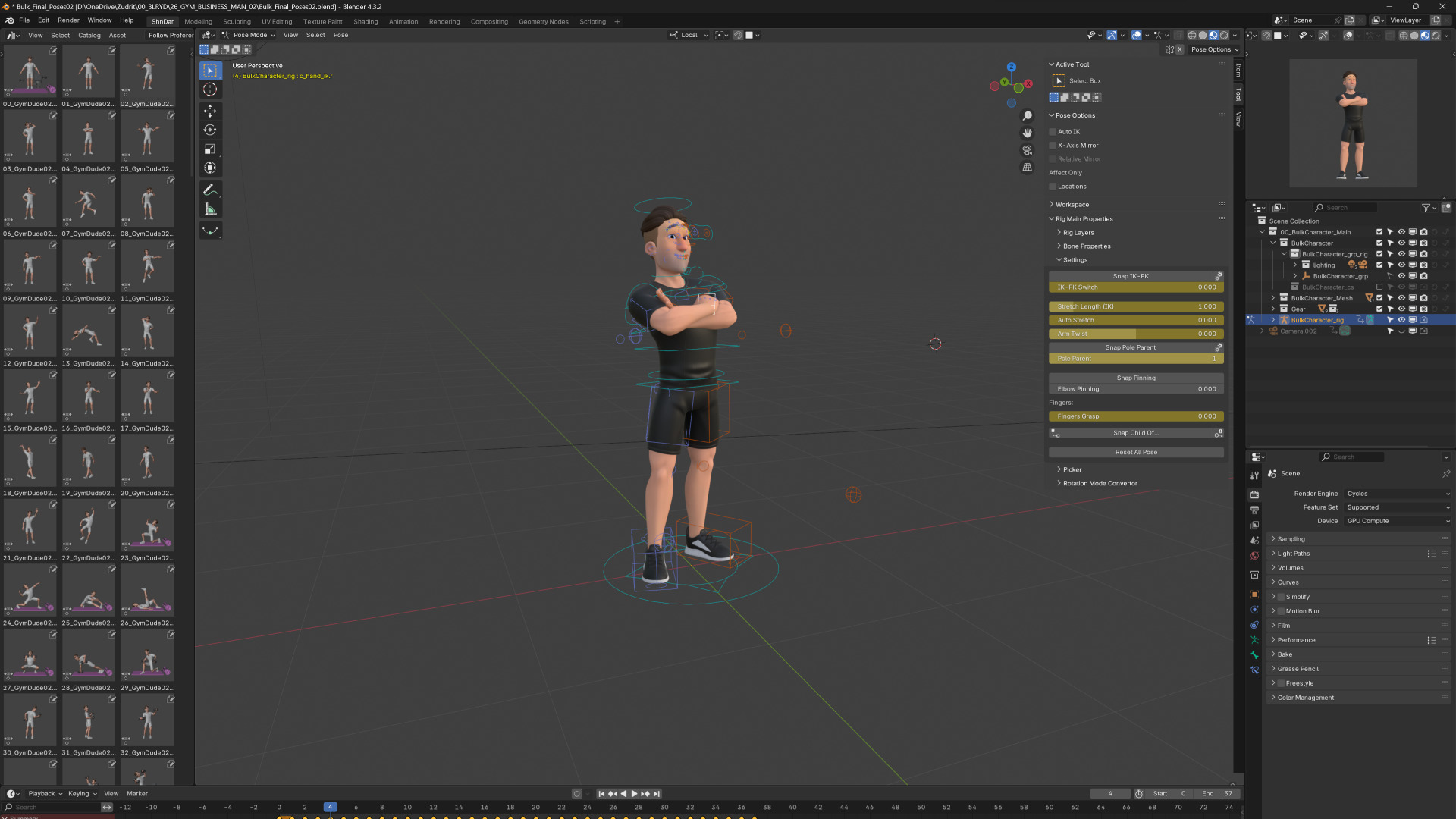
Task: Expand the Color Management panel
Action: pyautogui.click(x=1305, y=698)
